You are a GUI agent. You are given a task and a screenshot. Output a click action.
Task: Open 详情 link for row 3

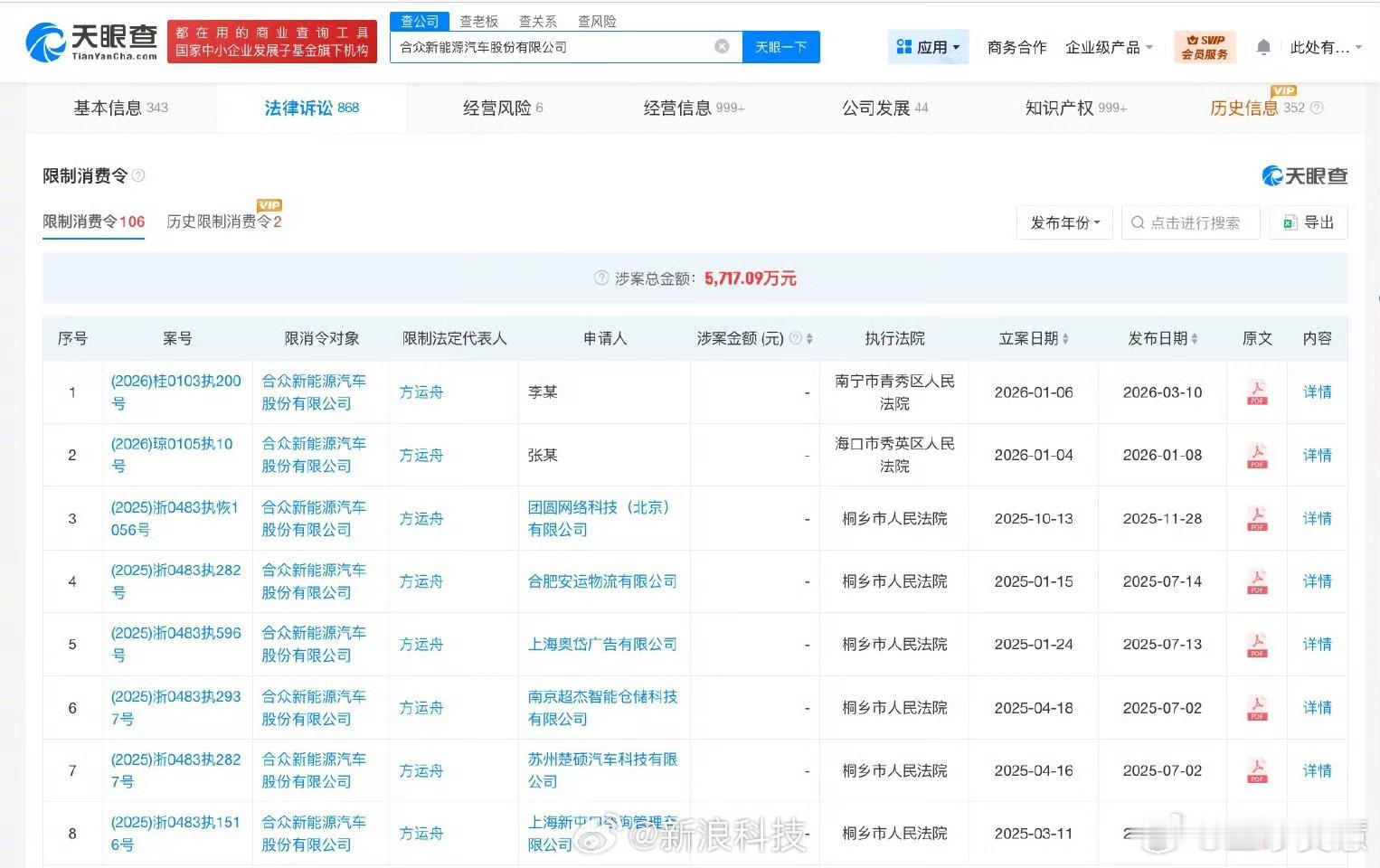pos(1317,519)
